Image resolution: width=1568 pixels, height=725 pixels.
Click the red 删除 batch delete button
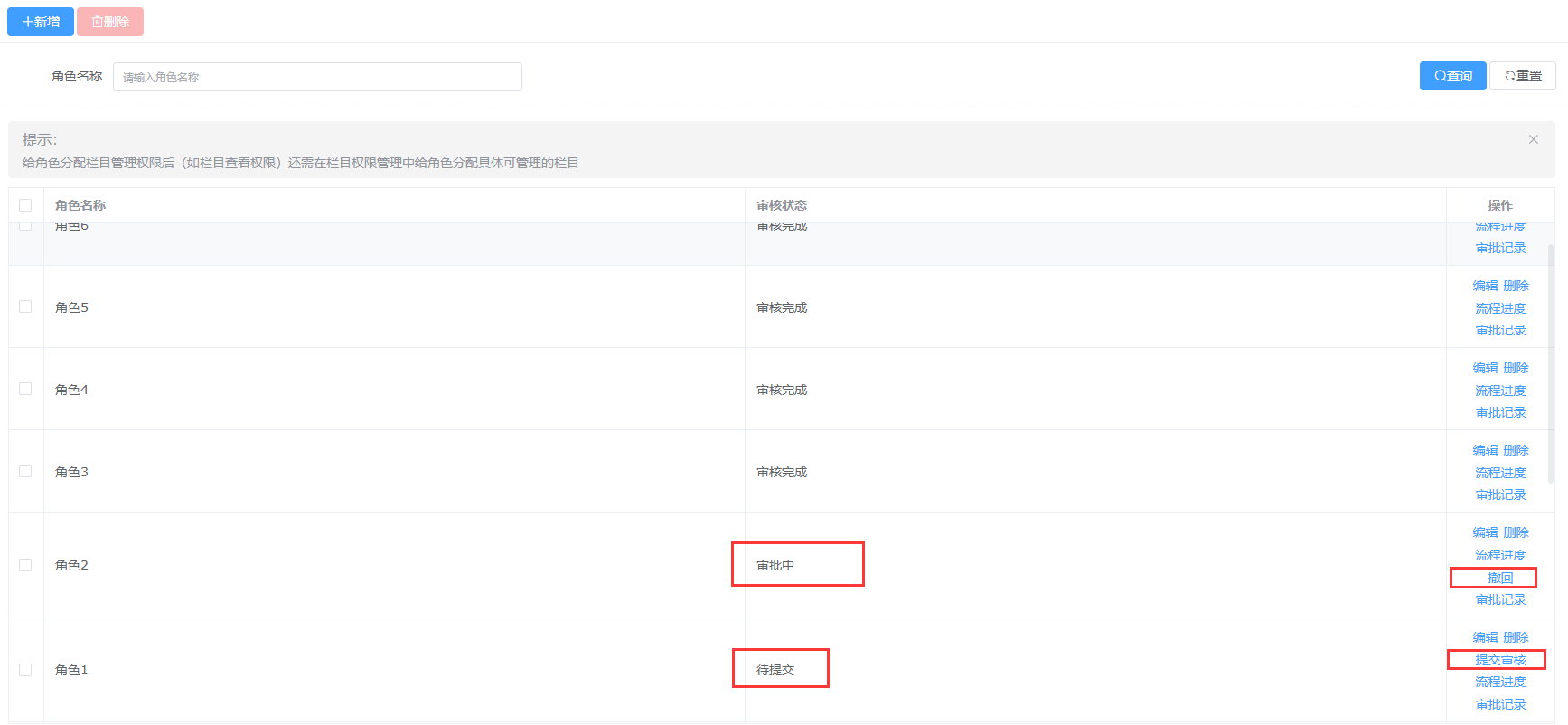(110, 22)
